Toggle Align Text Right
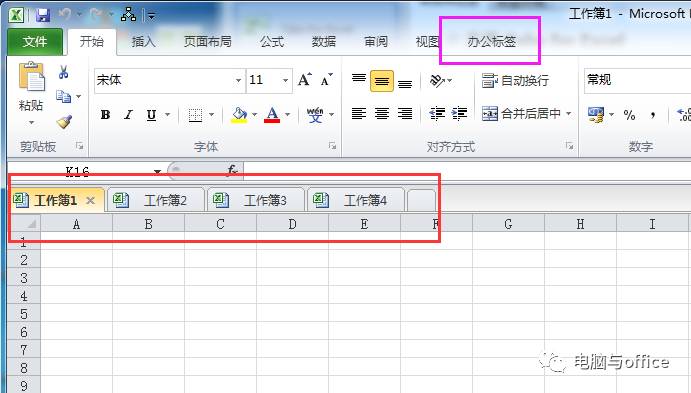Viewport: 691px width, 393px height. [405, 114]
